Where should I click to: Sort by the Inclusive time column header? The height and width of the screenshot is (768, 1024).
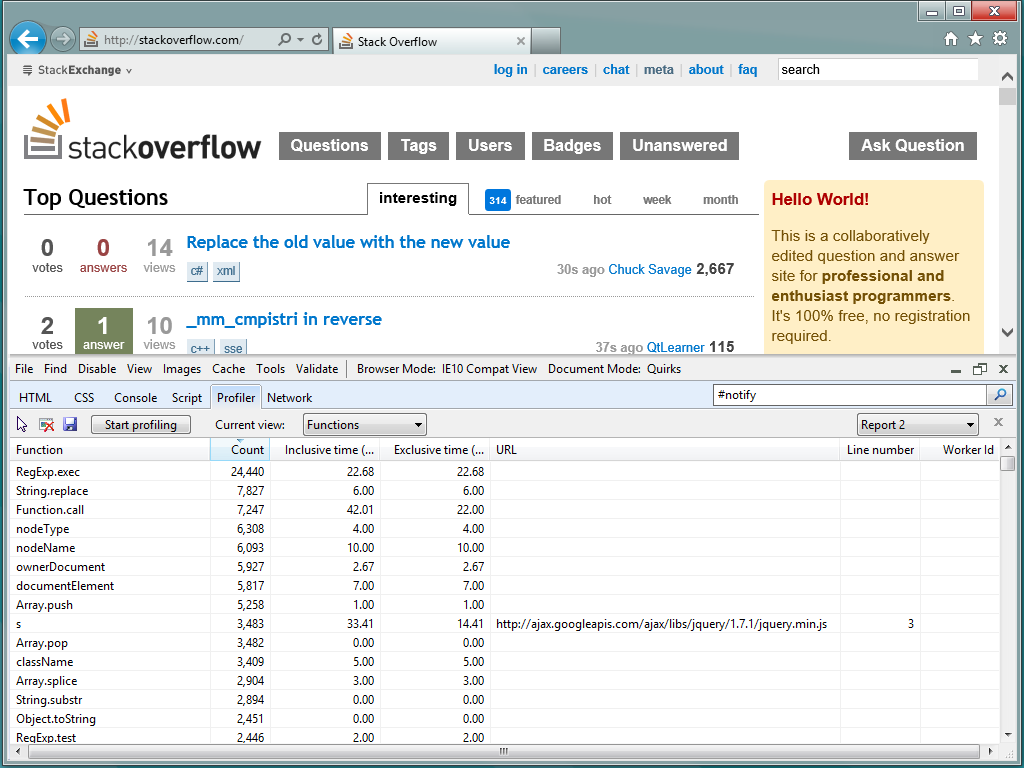pos(326,450)
